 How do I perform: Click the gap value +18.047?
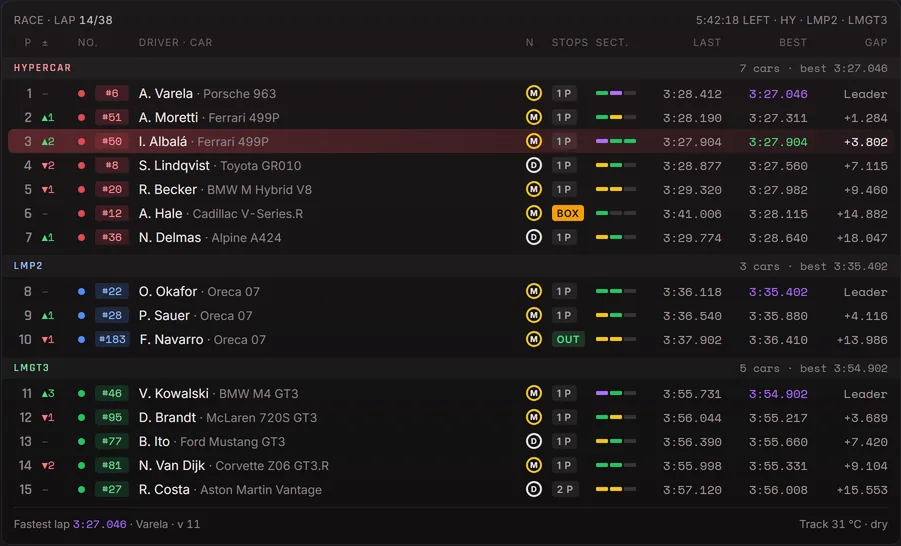(862, 238)
